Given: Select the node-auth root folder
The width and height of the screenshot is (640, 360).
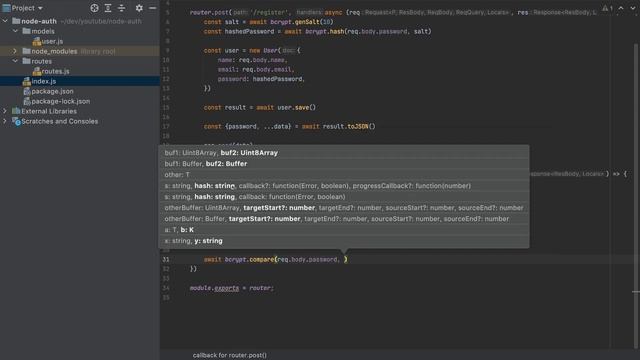Looking at the screenshot, I should point(39,21).
